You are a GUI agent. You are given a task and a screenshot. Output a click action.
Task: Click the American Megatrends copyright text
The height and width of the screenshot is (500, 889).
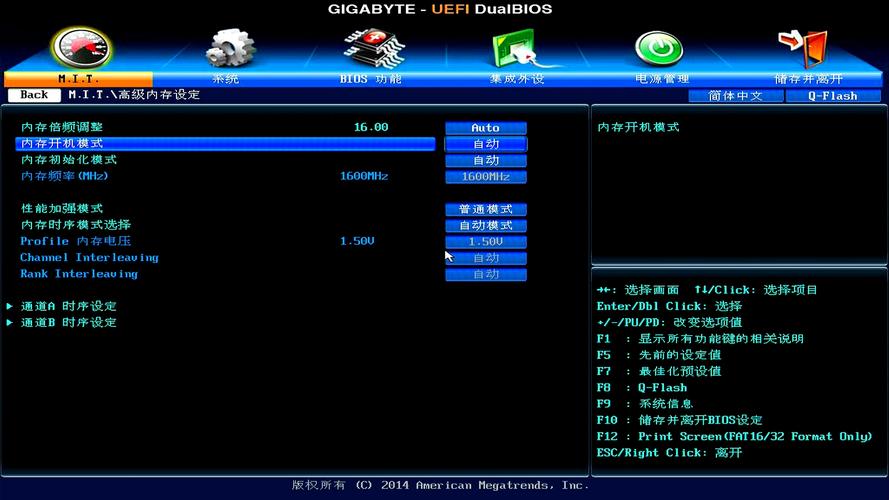click(x=440, y=485)
